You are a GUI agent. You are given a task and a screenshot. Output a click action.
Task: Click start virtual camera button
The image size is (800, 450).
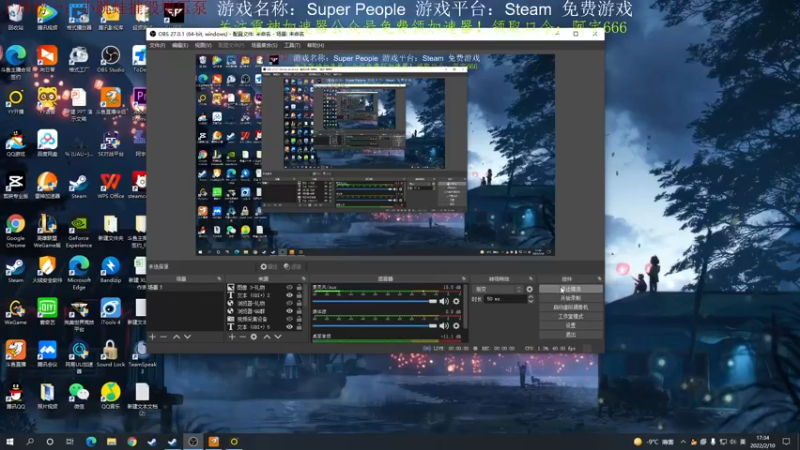pyautogui.click(x=570, y=307)
